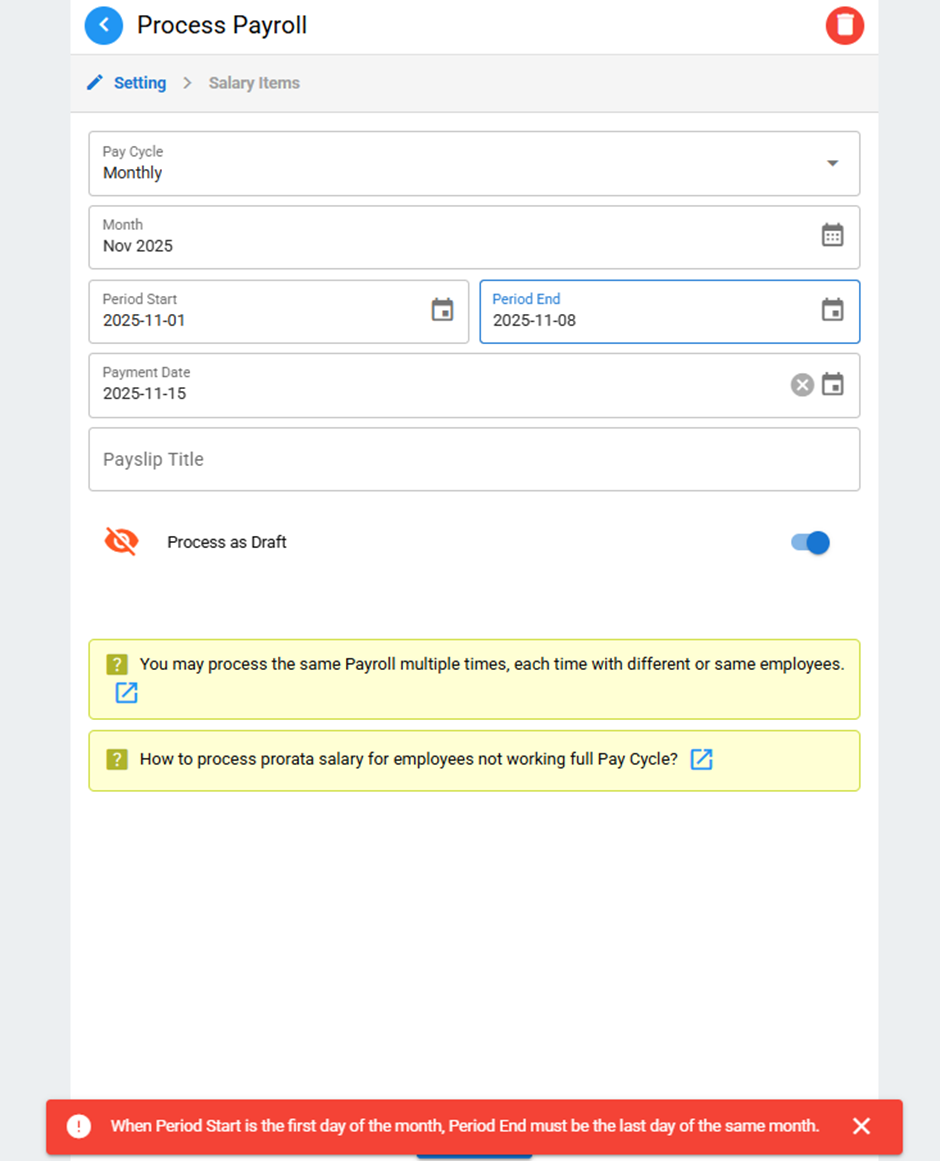
Task: Open the Month calendar picker icon
Action: click(832, 236)
